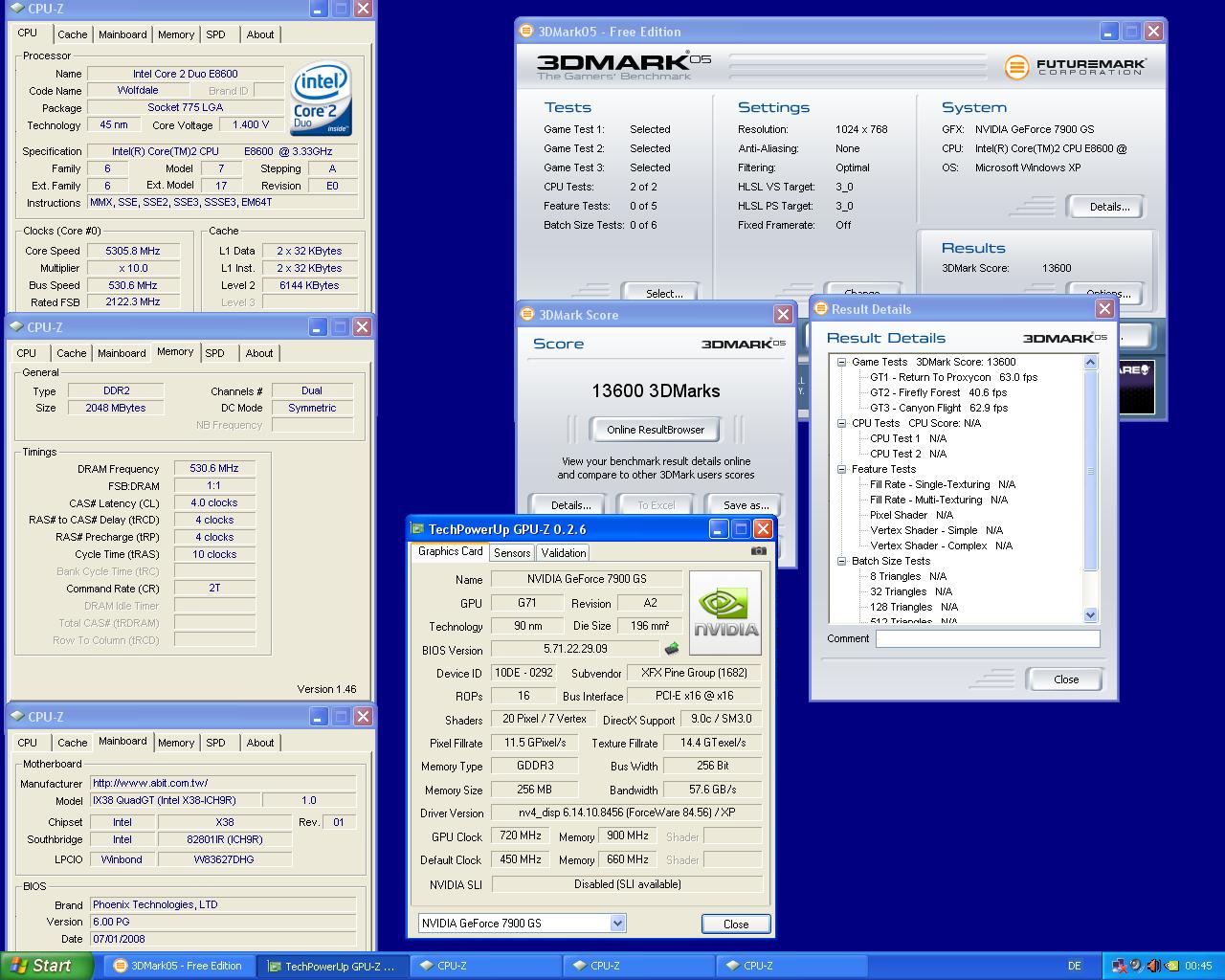Click the Futuremark Corporation logo
This screenshot has height=980, width=1225.
1075,67
